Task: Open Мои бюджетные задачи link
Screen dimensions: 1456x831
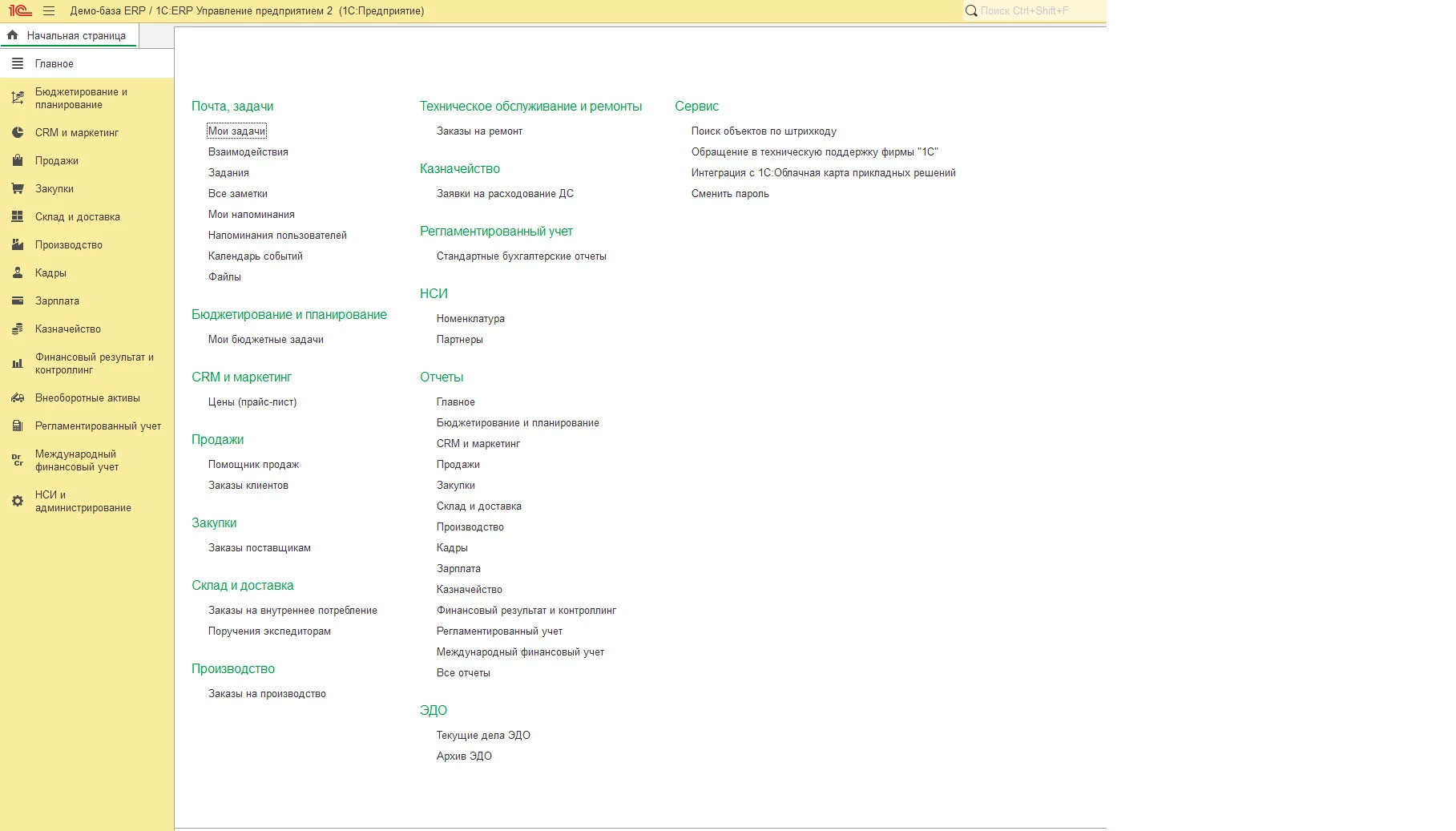Action: pos(266,339)
